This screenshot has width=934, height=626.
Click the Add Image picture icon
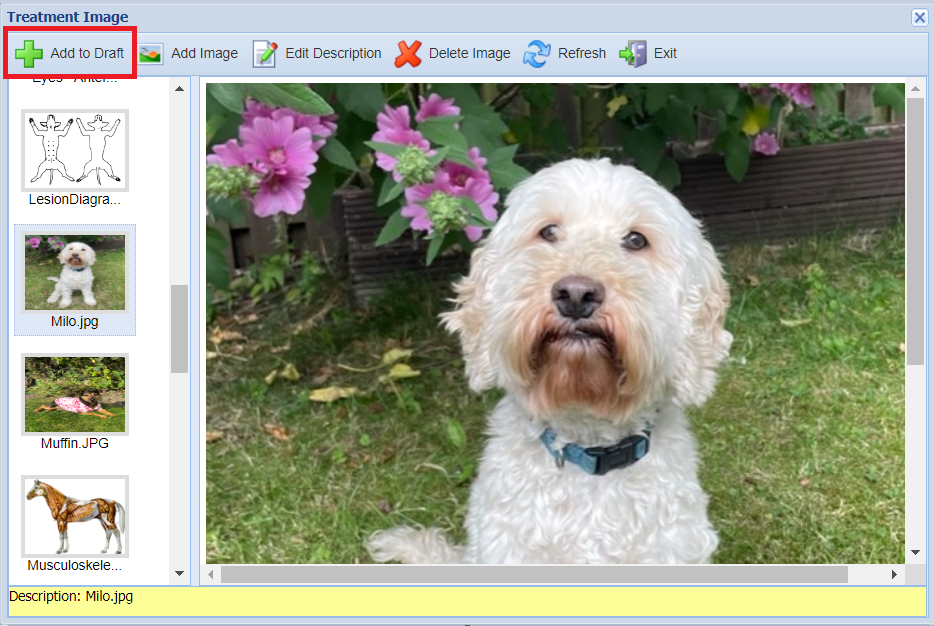coord(151,54)
